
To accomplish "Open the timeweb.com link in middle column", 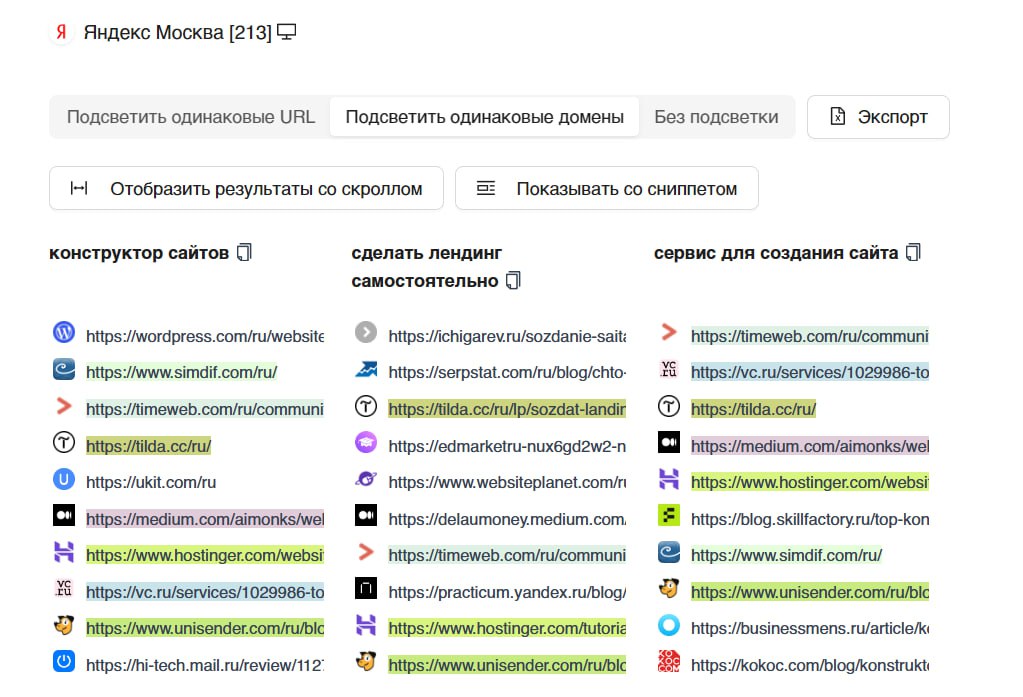I will [x=508, y=555].
